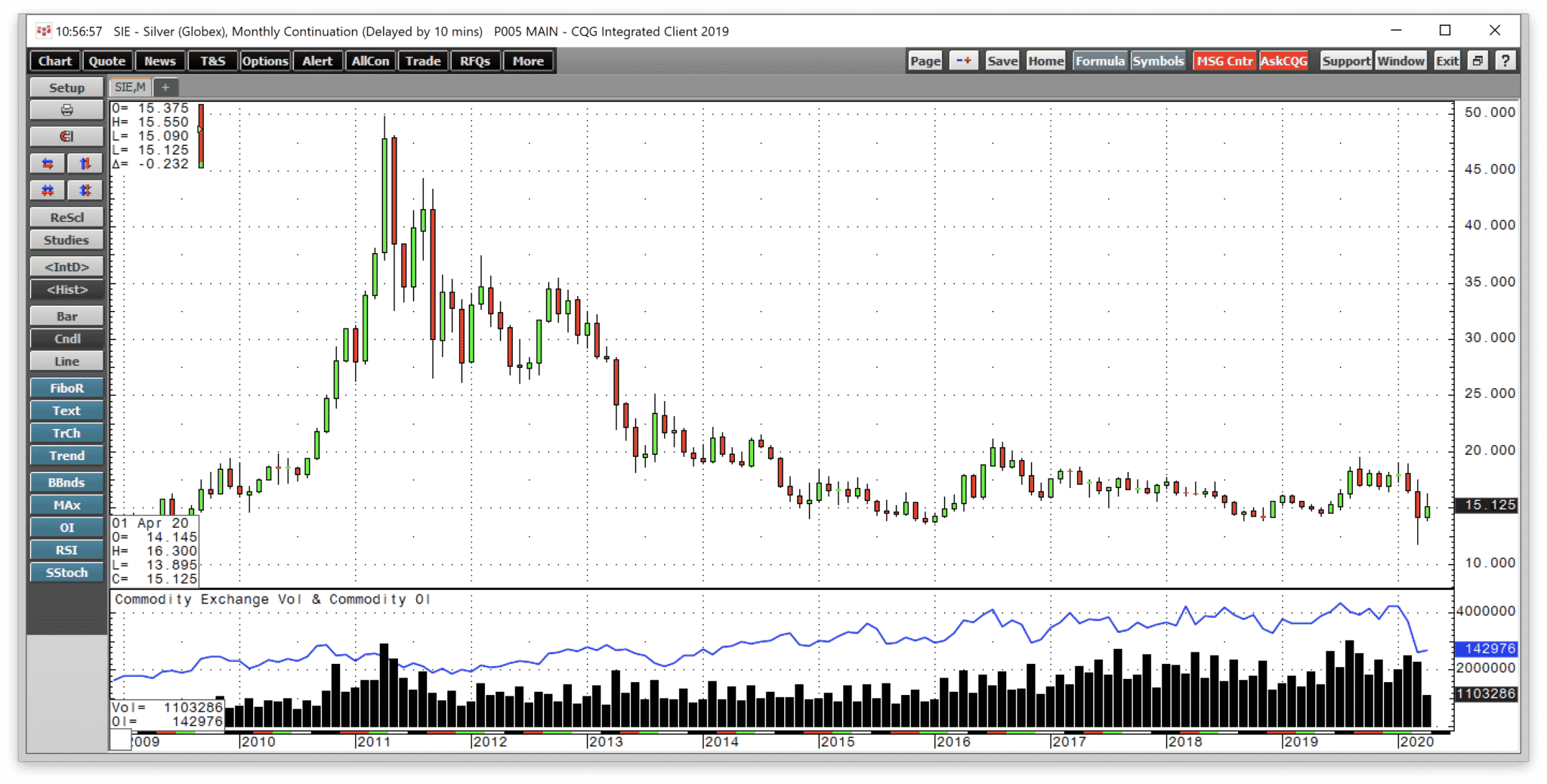Click the restore windows icon in toolbar
The image size is (1547, 784).
click(x=1478, y=61)
